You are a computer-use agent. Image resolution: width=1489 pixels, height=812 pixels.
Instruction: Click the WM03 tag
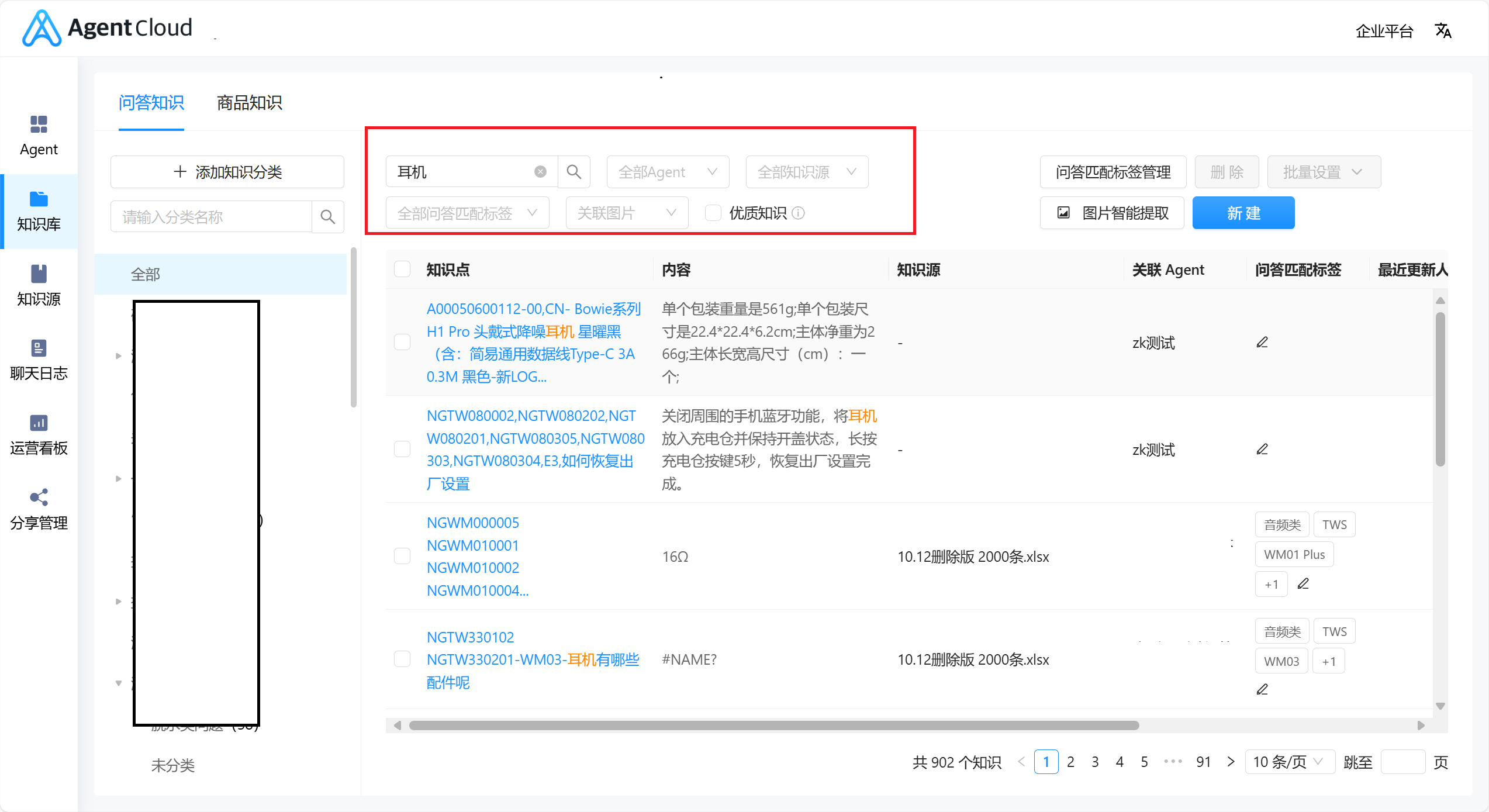1281,661
